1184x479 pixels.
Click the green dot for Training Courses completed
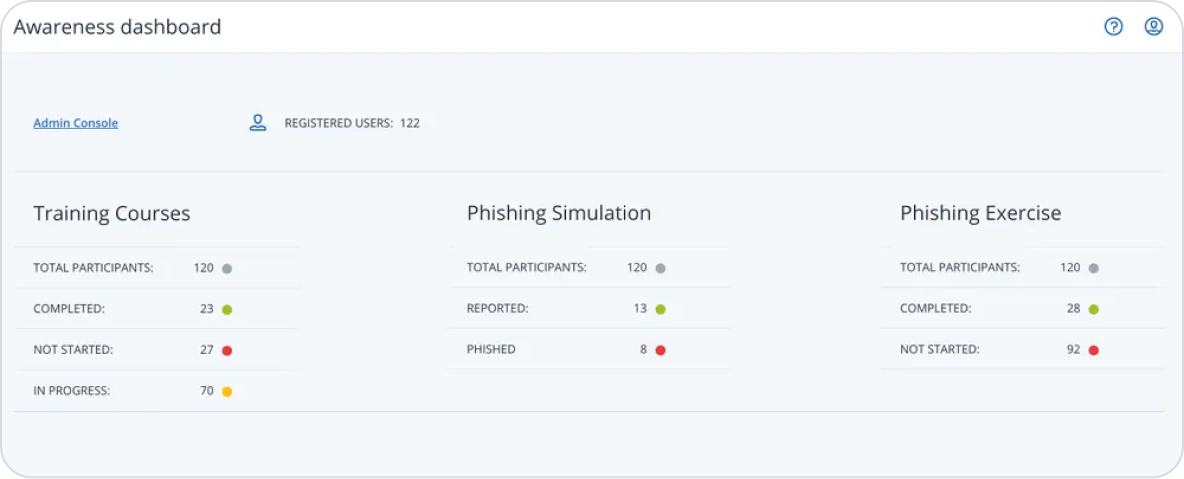(x=227, y=309)
